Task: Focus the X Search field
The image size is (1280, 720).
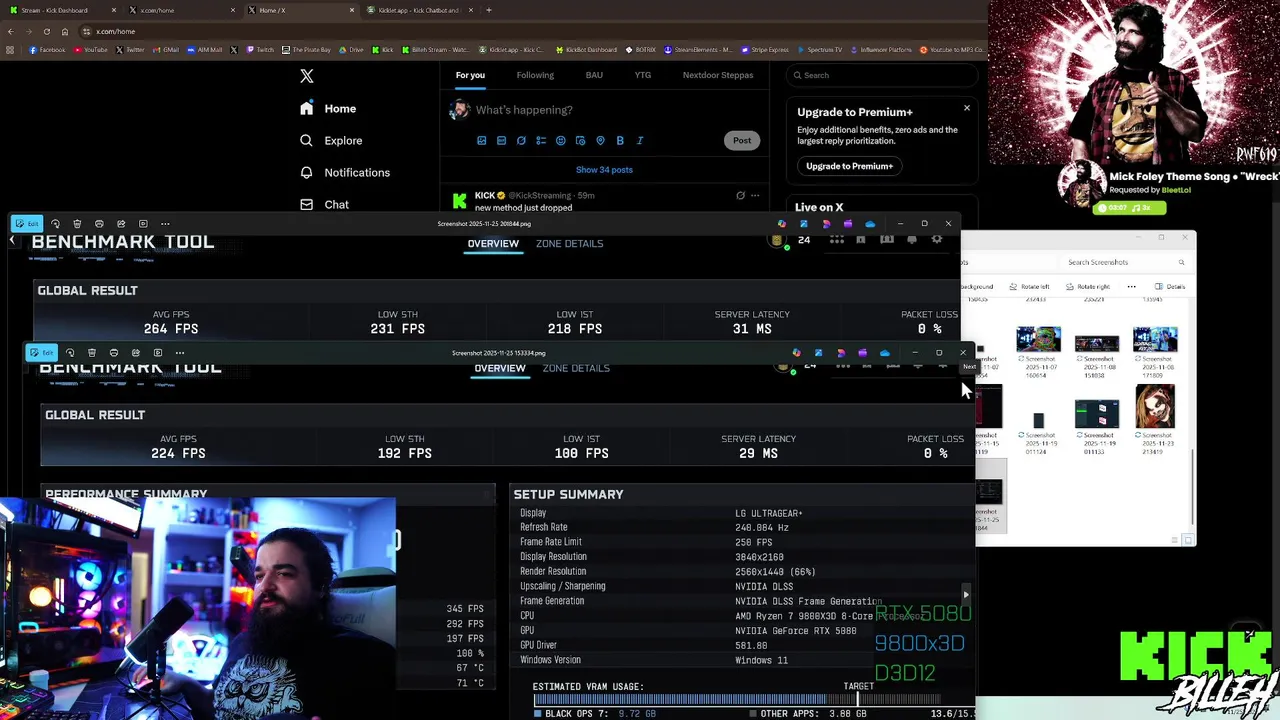Action: [880, 75]
